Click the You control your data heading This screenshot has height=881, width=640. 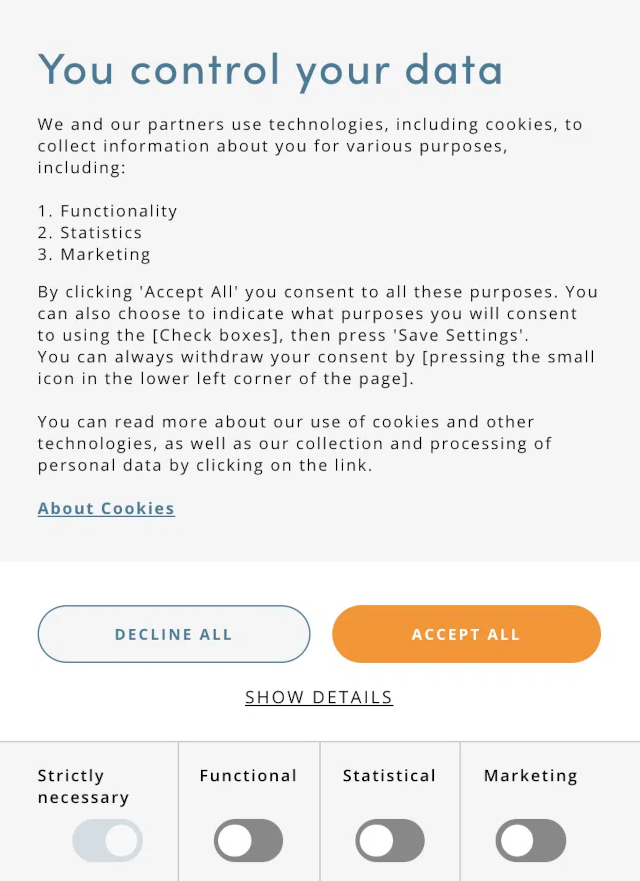tap(270, 70)
